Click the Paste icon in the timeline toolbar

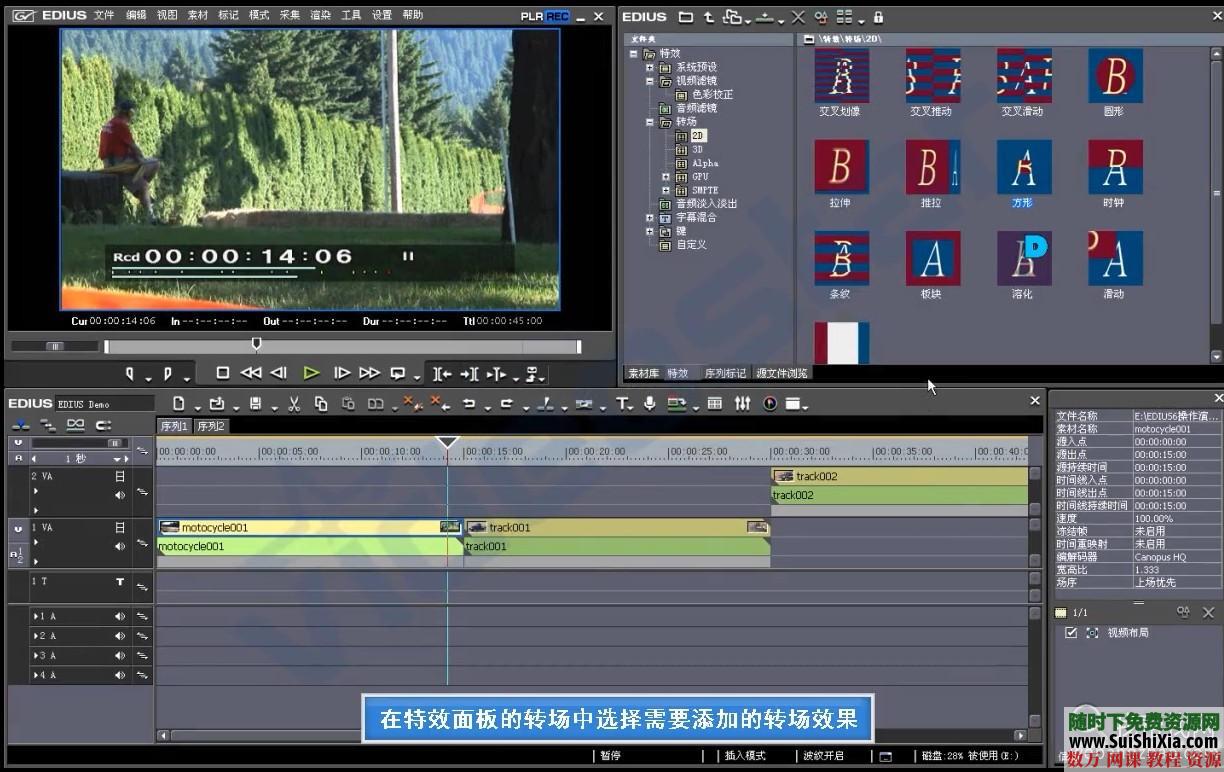point(347,403)
